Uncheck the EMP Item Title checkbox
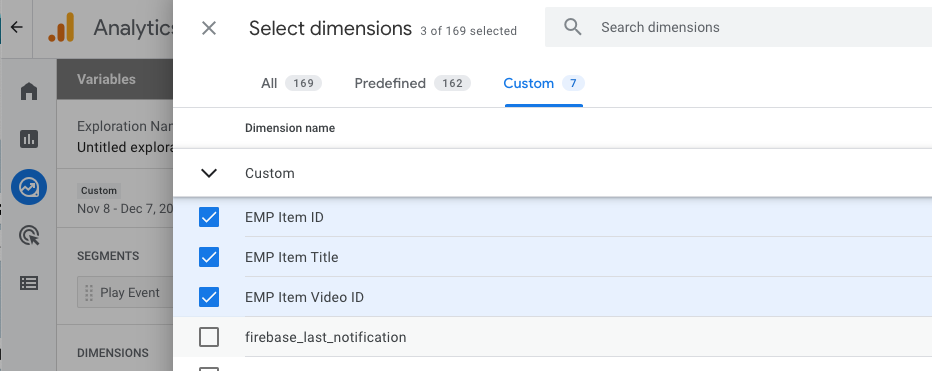 pos(209,257)
